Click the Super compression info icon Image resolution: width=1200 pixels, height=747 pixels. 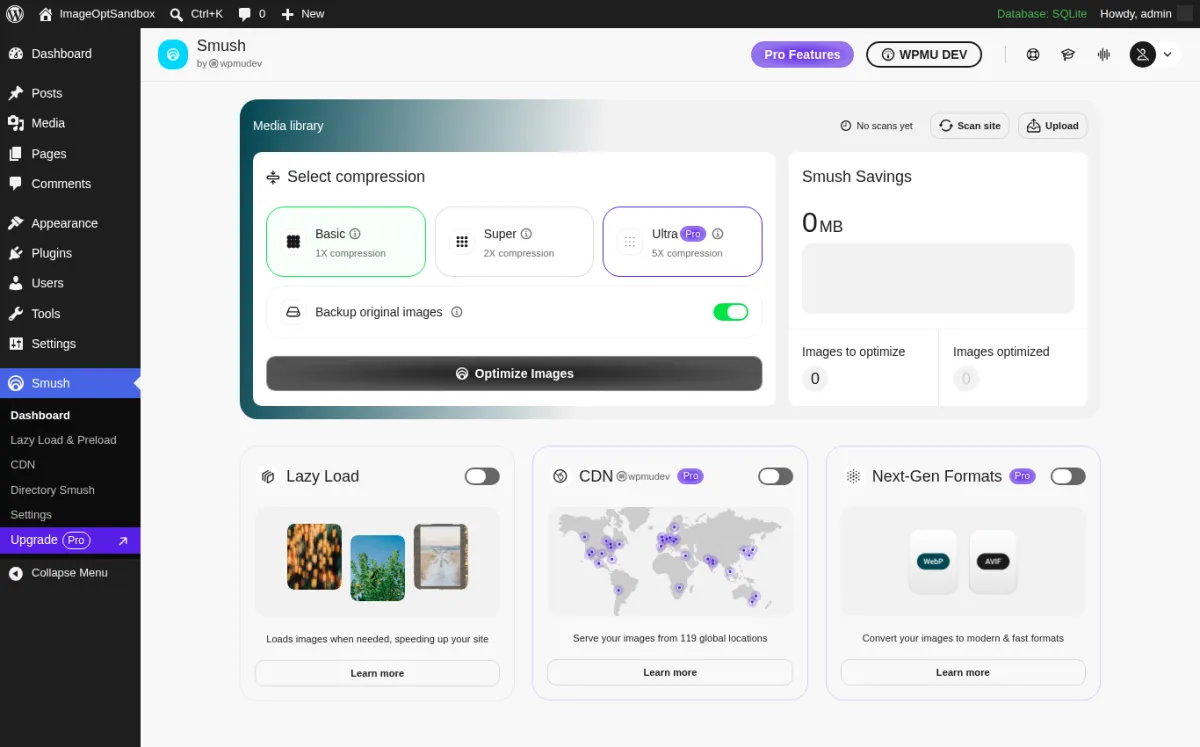point(526,234)
